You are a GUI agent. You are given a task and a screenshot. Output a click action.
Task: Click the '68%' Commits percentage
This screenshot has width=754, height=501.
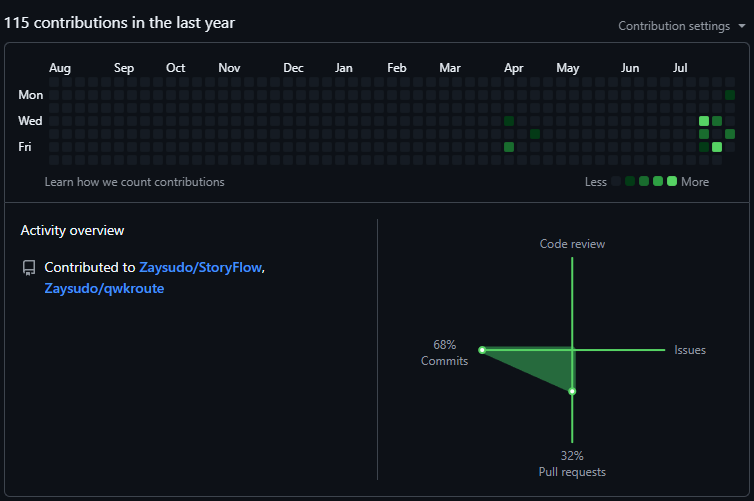point(444,345)
